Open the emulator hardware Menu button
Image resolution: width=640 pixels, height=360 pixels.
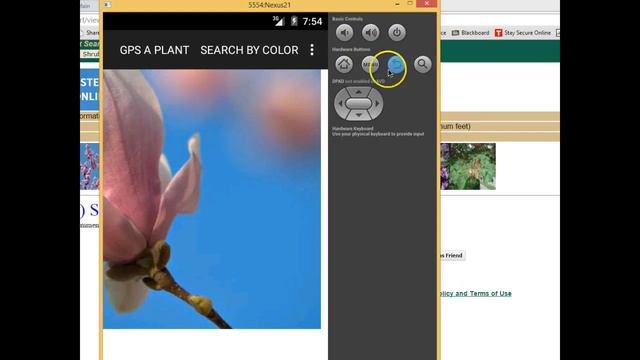[370, 64]
